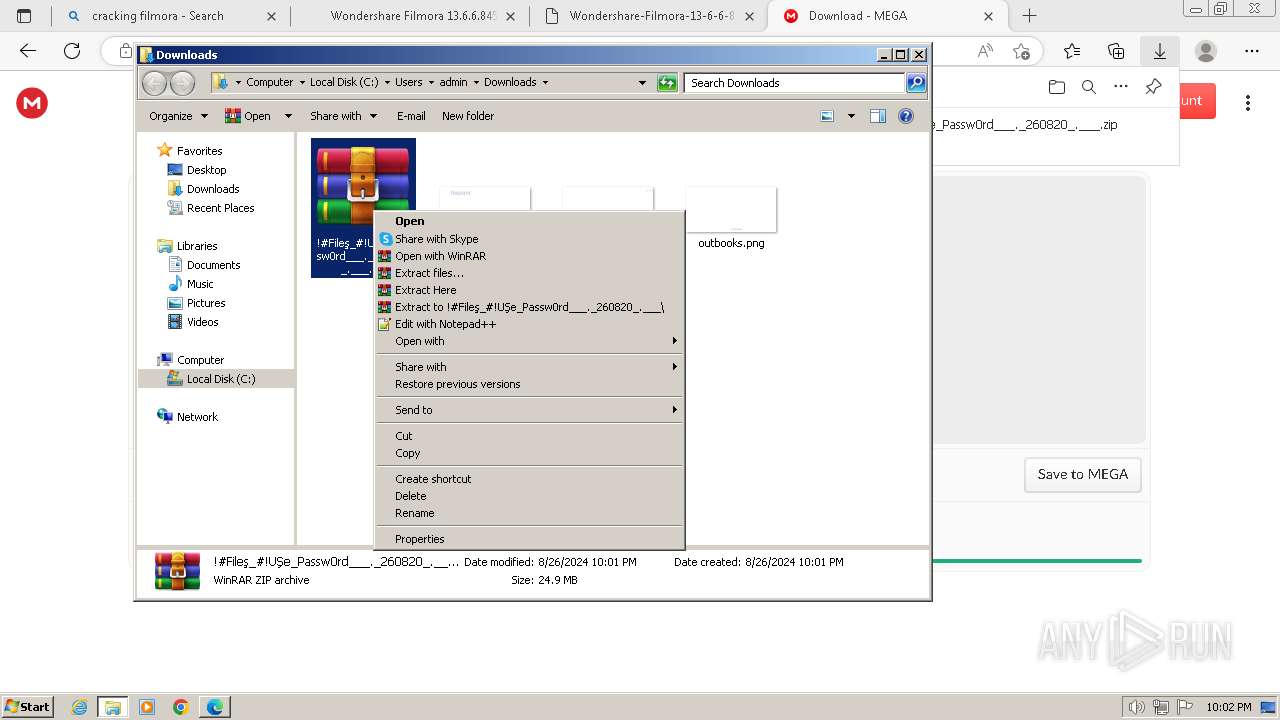1280x720 pixels.
Task: Open Properties from context menu
Action: 419,539
